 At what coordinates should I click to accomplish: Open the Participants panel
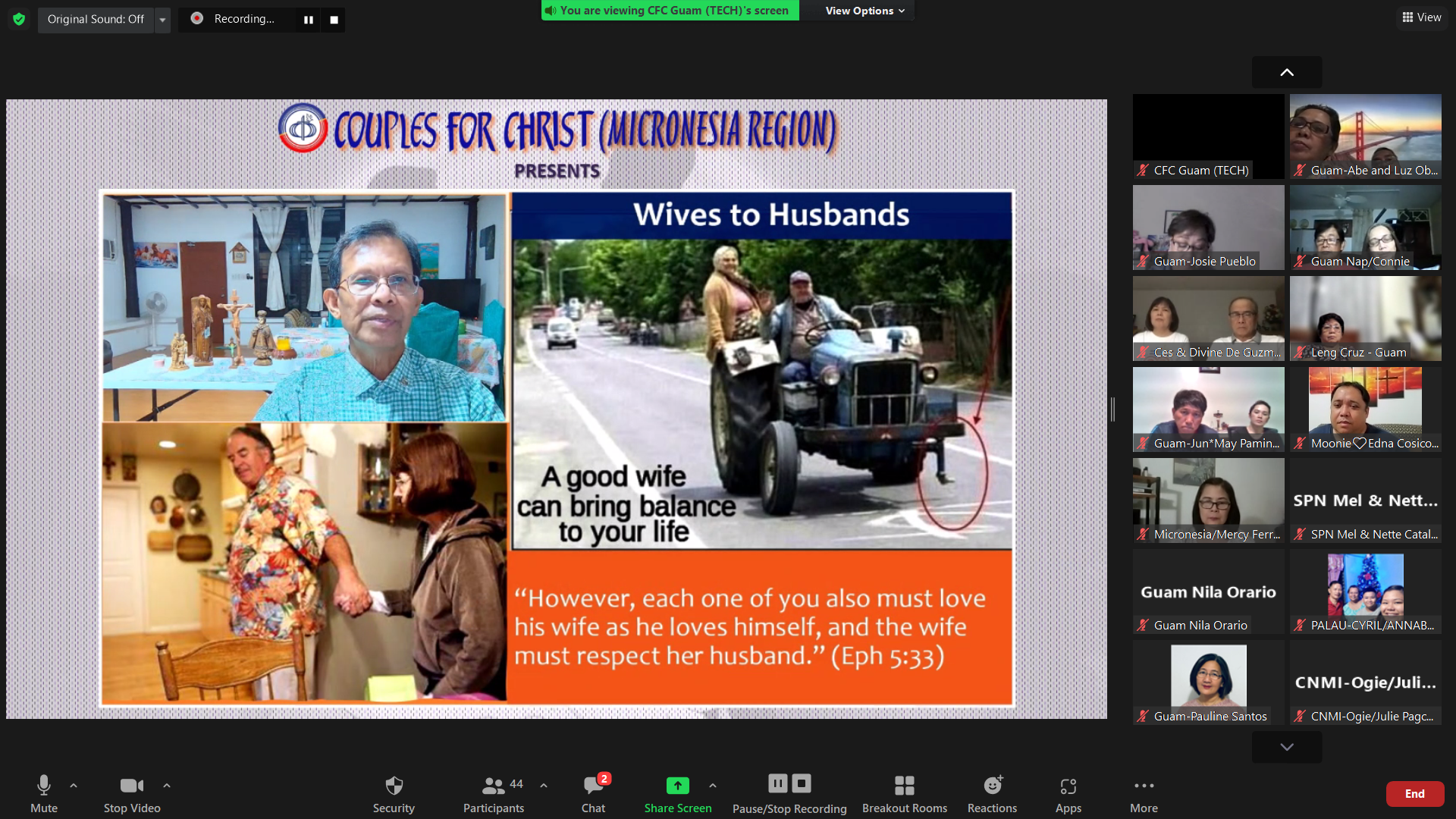pyautogui.click(x=494, y=794)
